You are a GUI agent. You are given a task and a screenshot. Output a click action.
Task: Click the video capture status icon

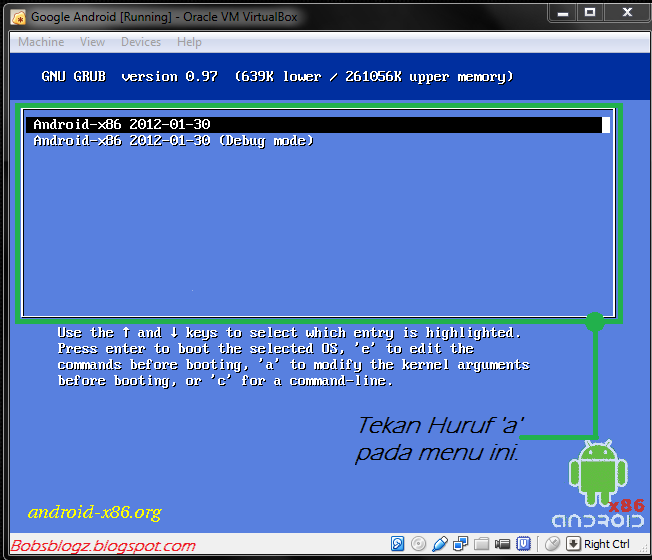tap(502, 544)
